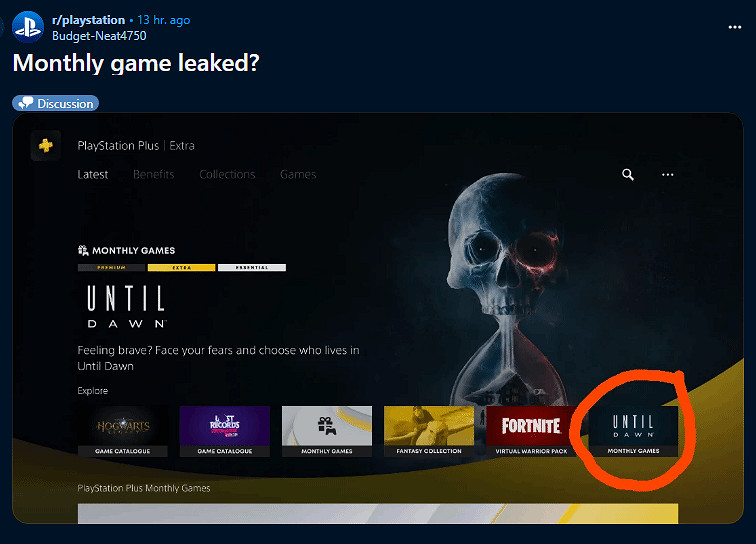Switch to the Latest tab
This screenshot has width=756, height=544.
pos(93,175)
